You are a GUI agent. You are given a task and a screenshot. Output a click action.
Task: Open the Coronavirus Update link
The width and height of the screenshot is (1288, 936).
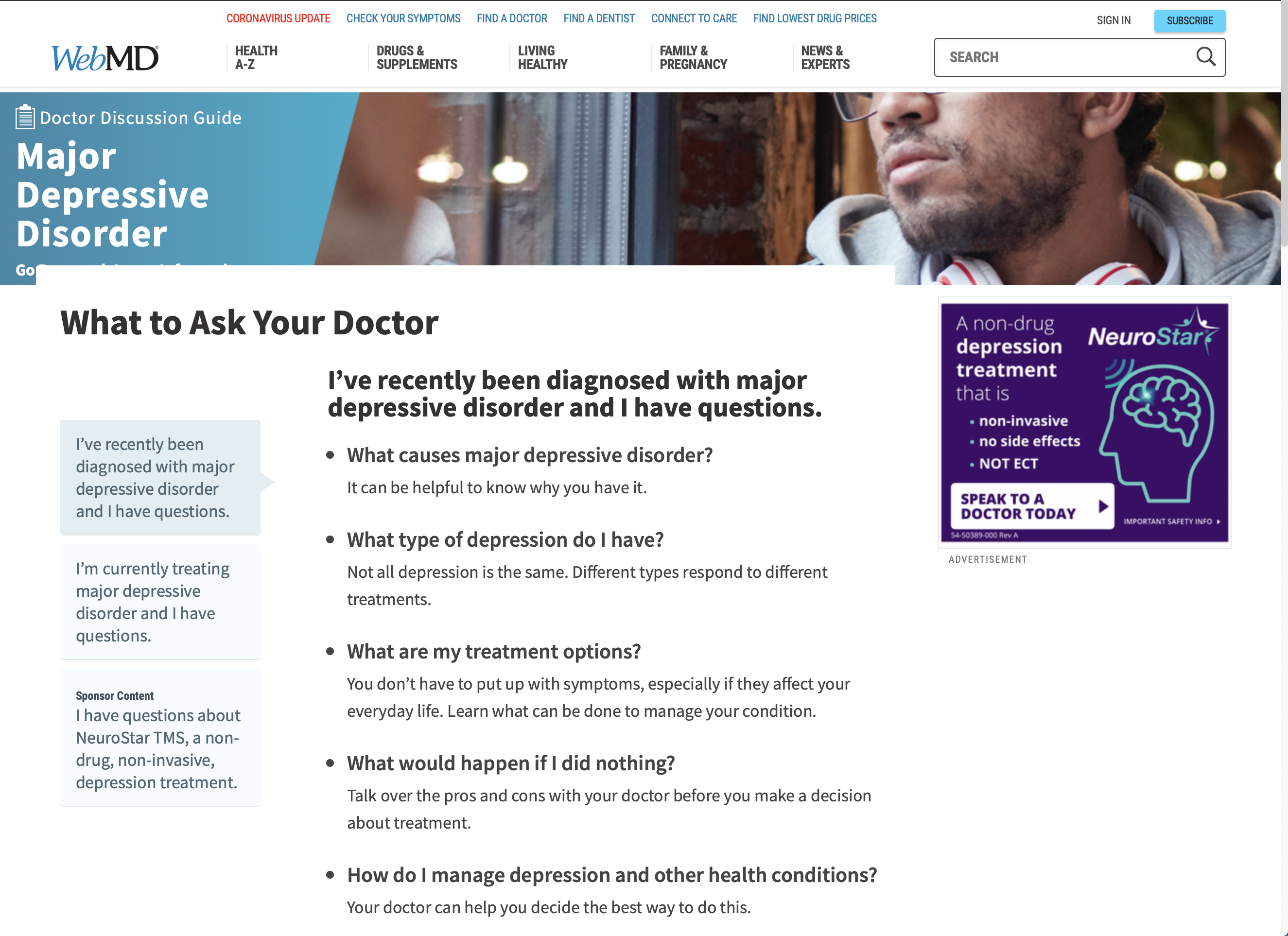click(278, 18)
